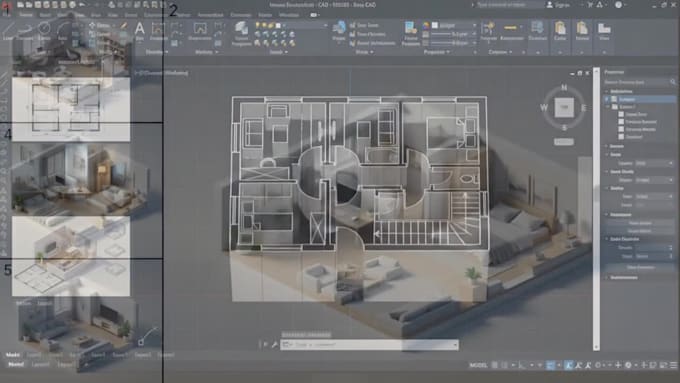Toggle the ortho mode icon in status bar
This screenshot has height=383, width=680.
521,365
